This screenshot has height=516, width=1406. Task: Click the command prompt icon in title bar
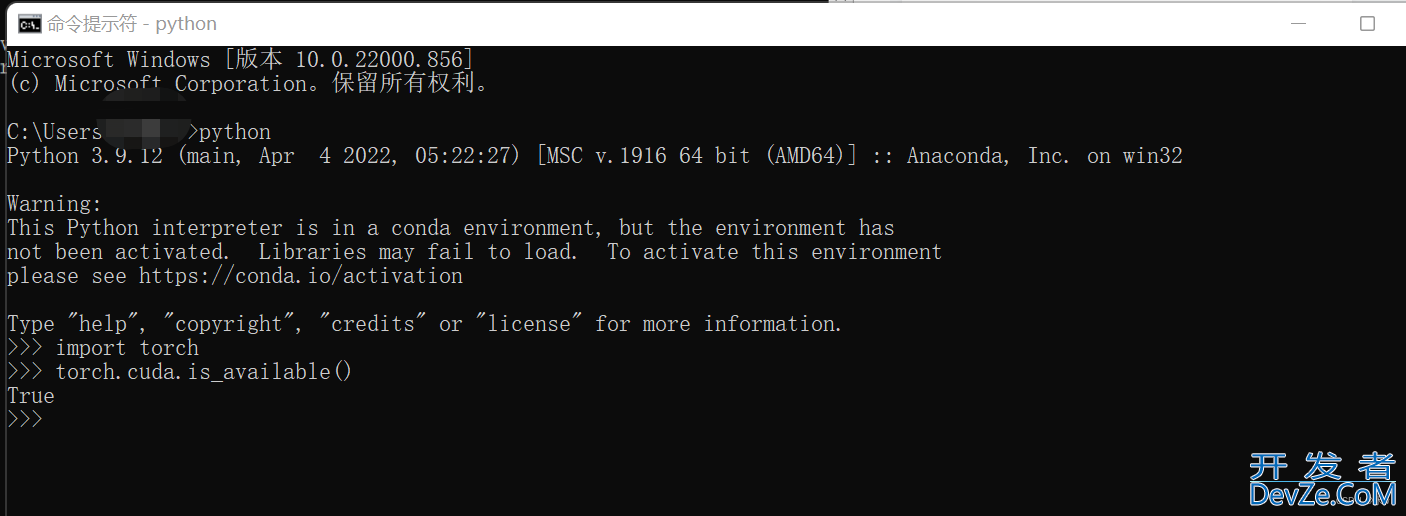30,24
